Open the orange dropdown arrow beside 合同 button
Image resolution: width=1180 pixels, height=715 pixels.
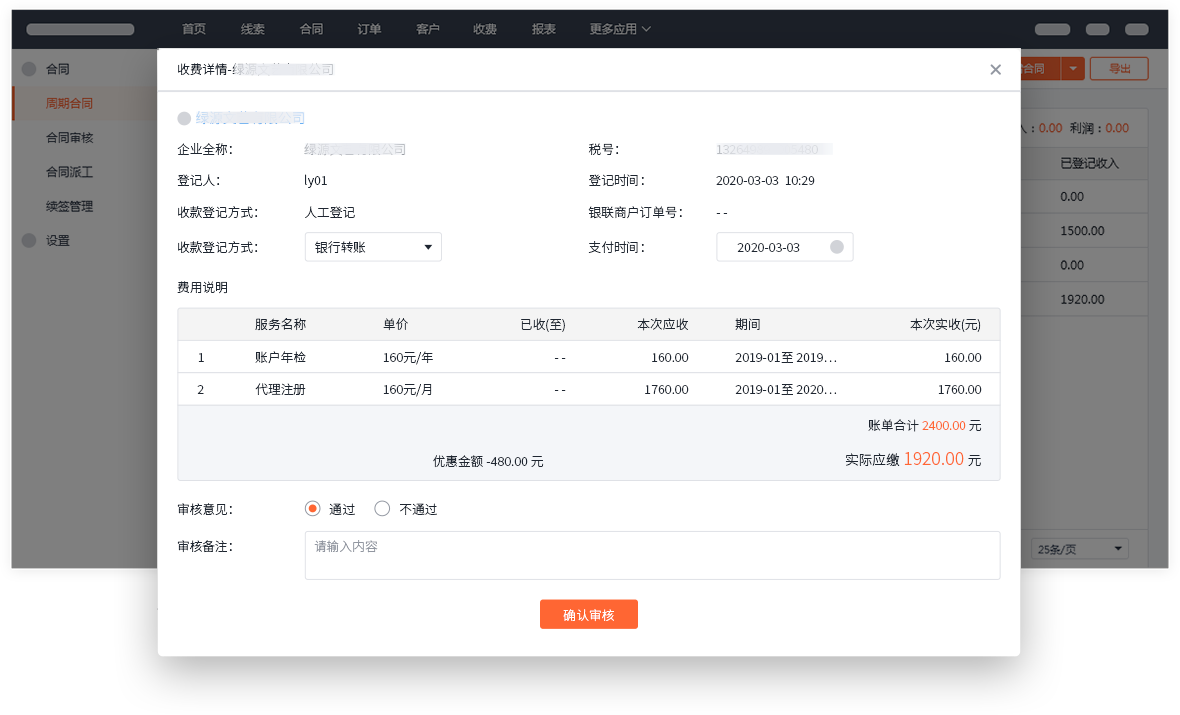coord(1072,68)
